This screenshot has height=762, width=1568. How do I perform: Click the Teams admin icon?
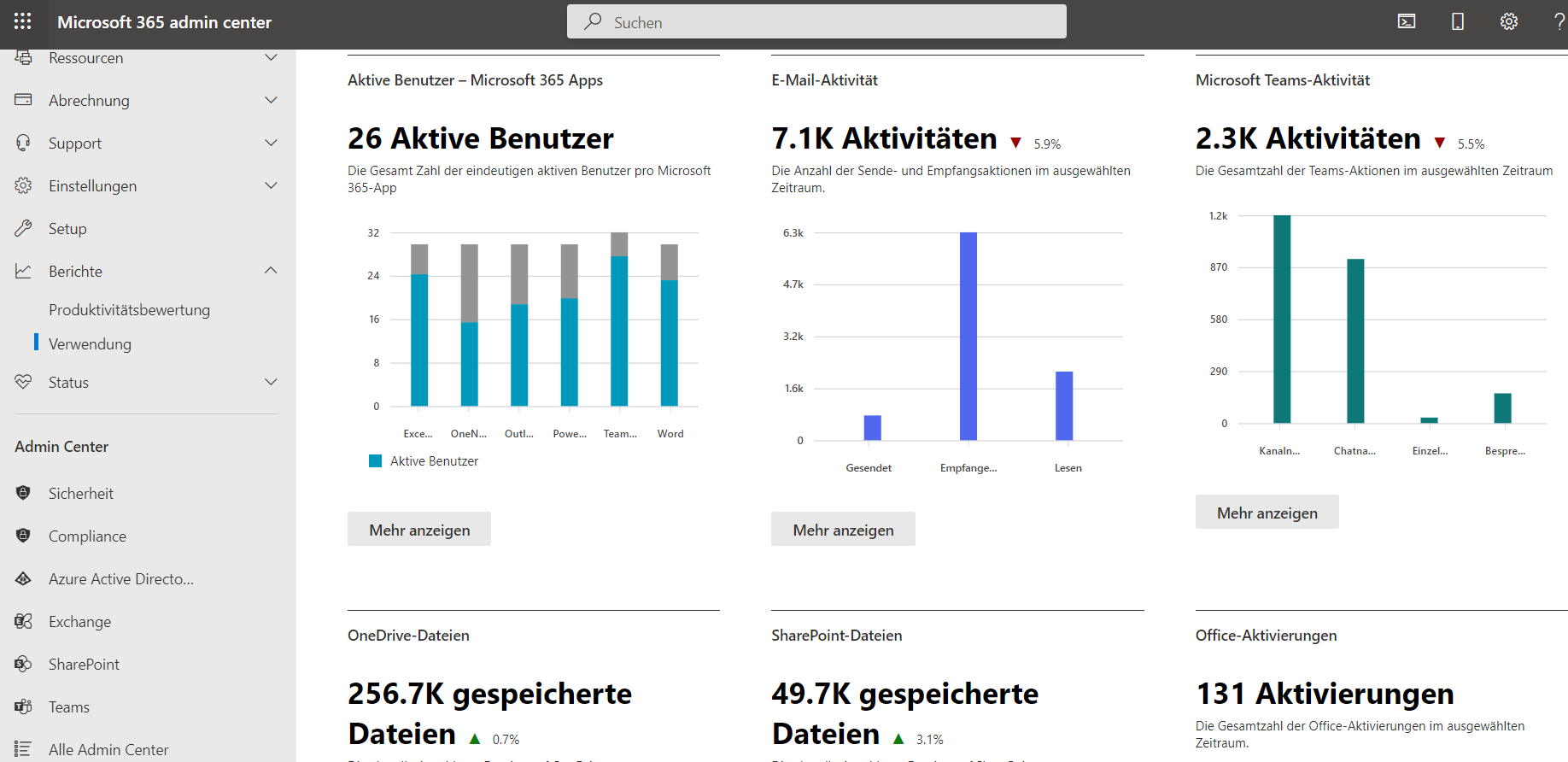coord(23,706)
